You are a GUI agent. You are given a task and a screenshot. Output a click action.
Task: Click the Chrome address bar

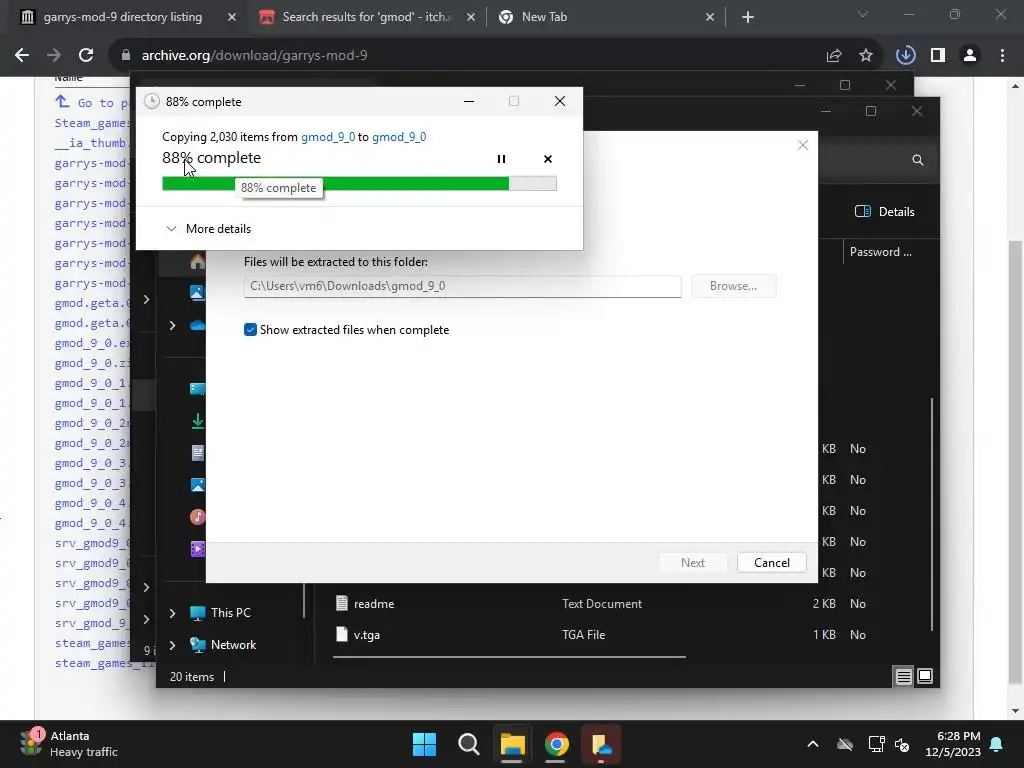pos(457,56)
